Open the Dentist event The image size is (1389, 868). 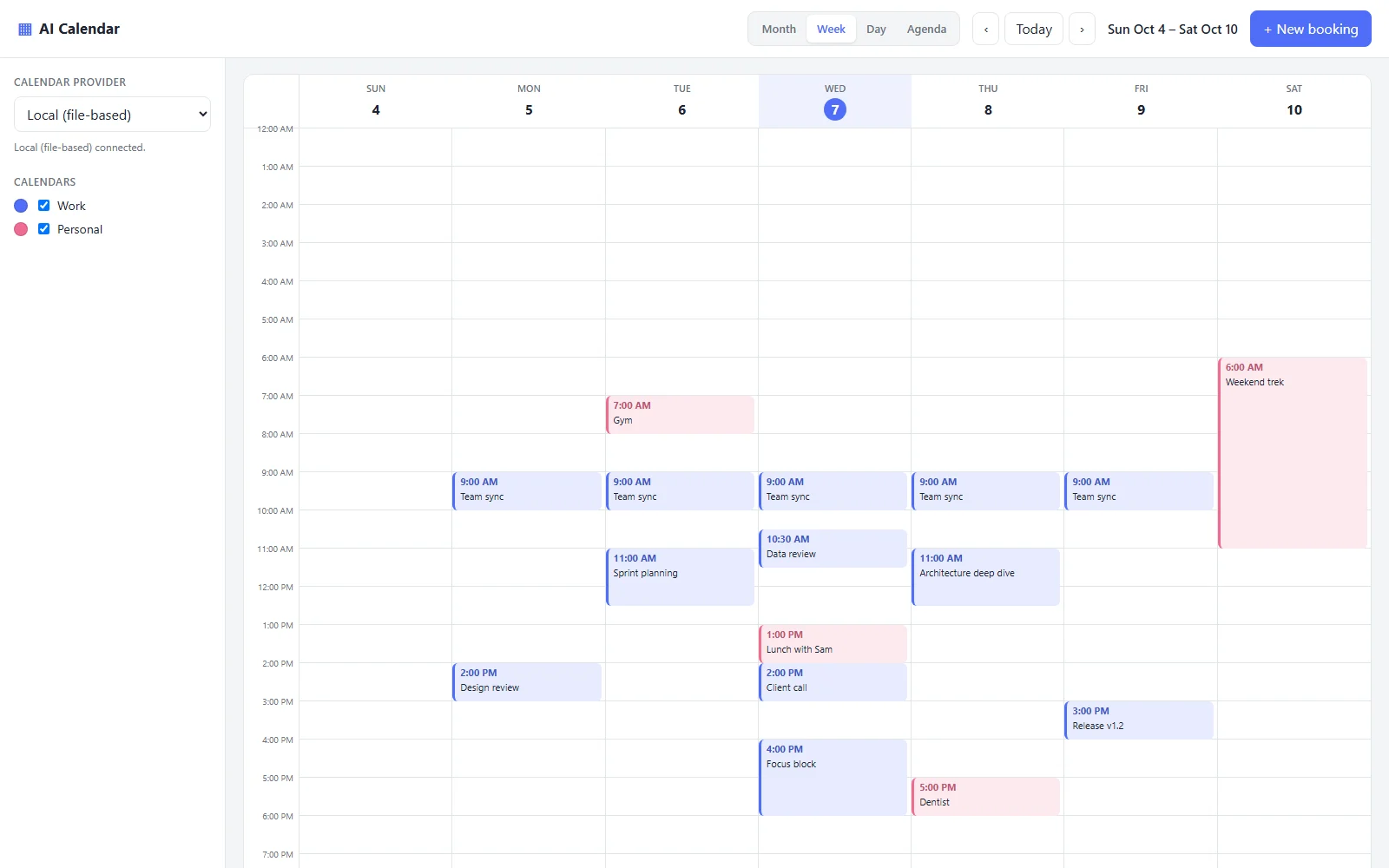click(986, 796)
